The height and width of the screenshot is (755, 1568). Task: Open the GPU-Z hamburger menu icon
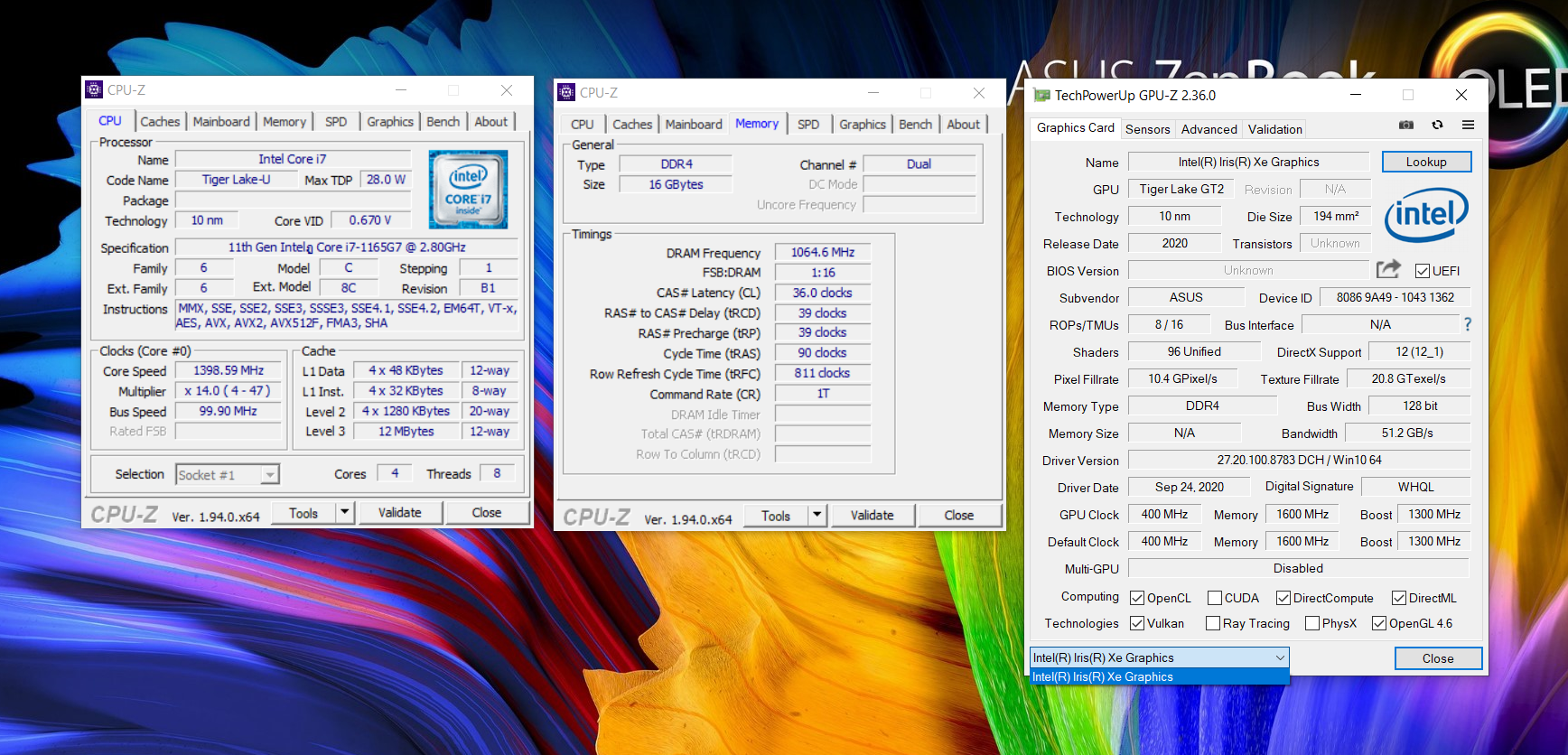click(1469, 125)
